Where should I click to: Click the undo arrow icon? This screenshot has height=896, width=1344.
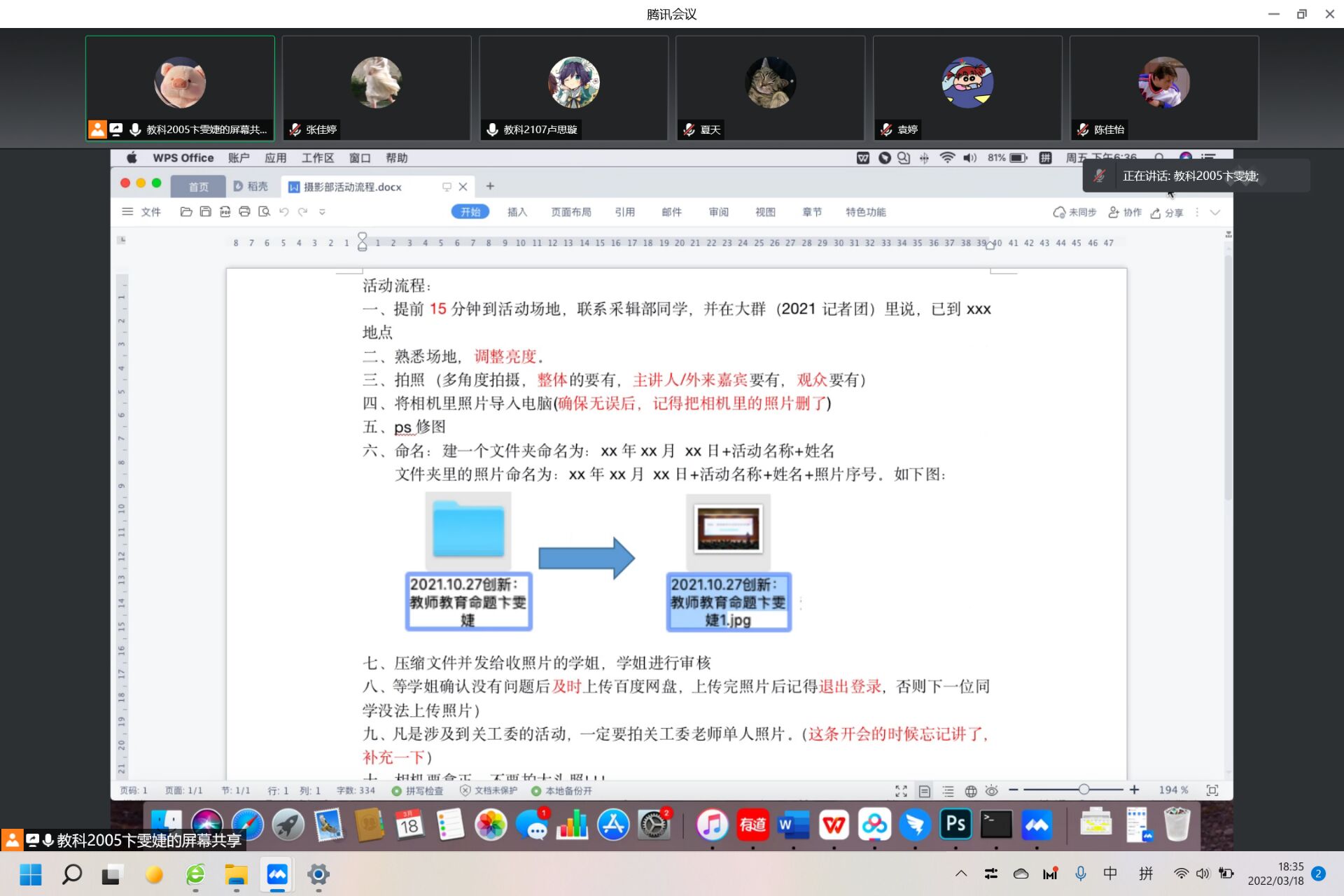(283, 211)
